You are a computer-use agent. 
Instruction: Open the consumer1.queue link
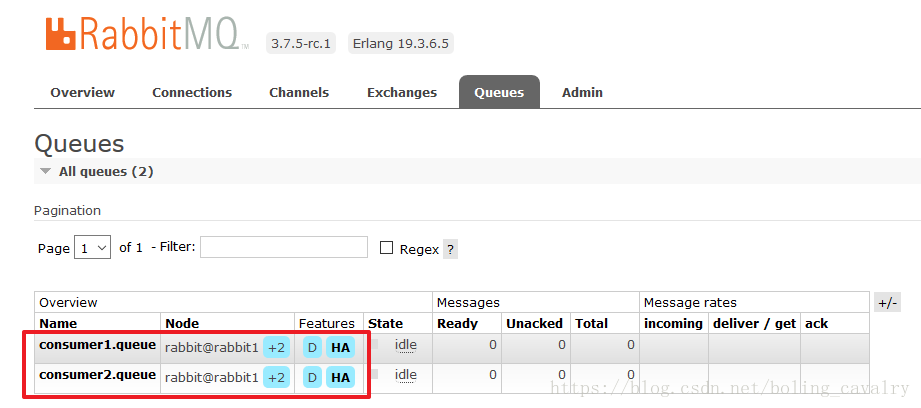click(98, 345)
